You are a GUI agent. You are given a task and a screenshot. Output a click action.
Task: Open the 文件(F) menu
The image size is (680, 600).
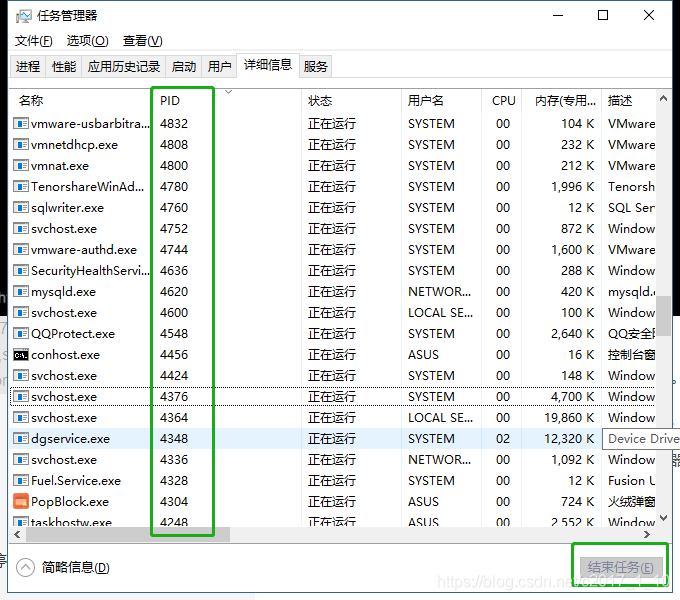pos(34,41)
